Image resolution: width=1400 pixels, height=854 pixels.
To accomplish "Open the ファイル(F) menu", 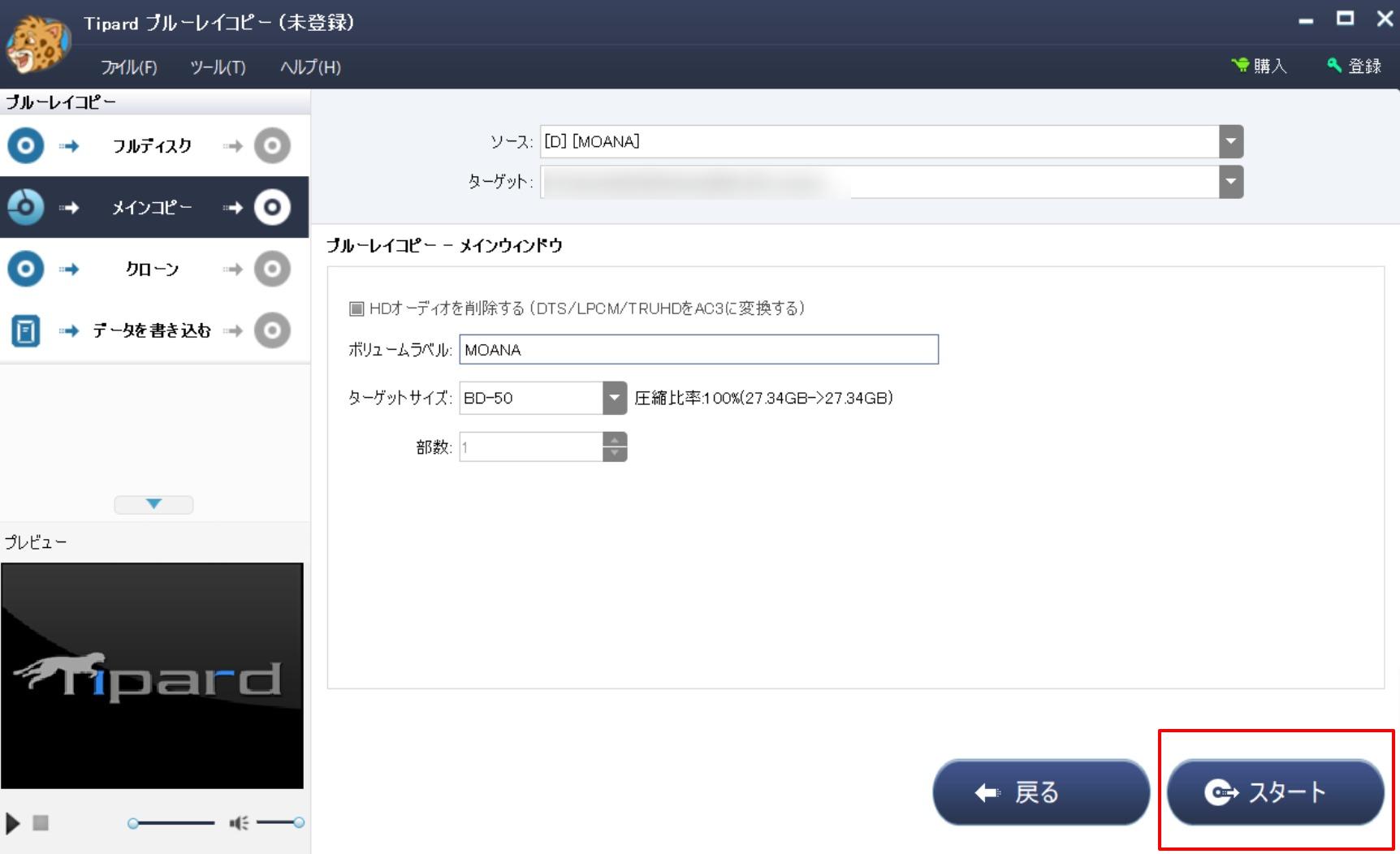I will 128,67.
